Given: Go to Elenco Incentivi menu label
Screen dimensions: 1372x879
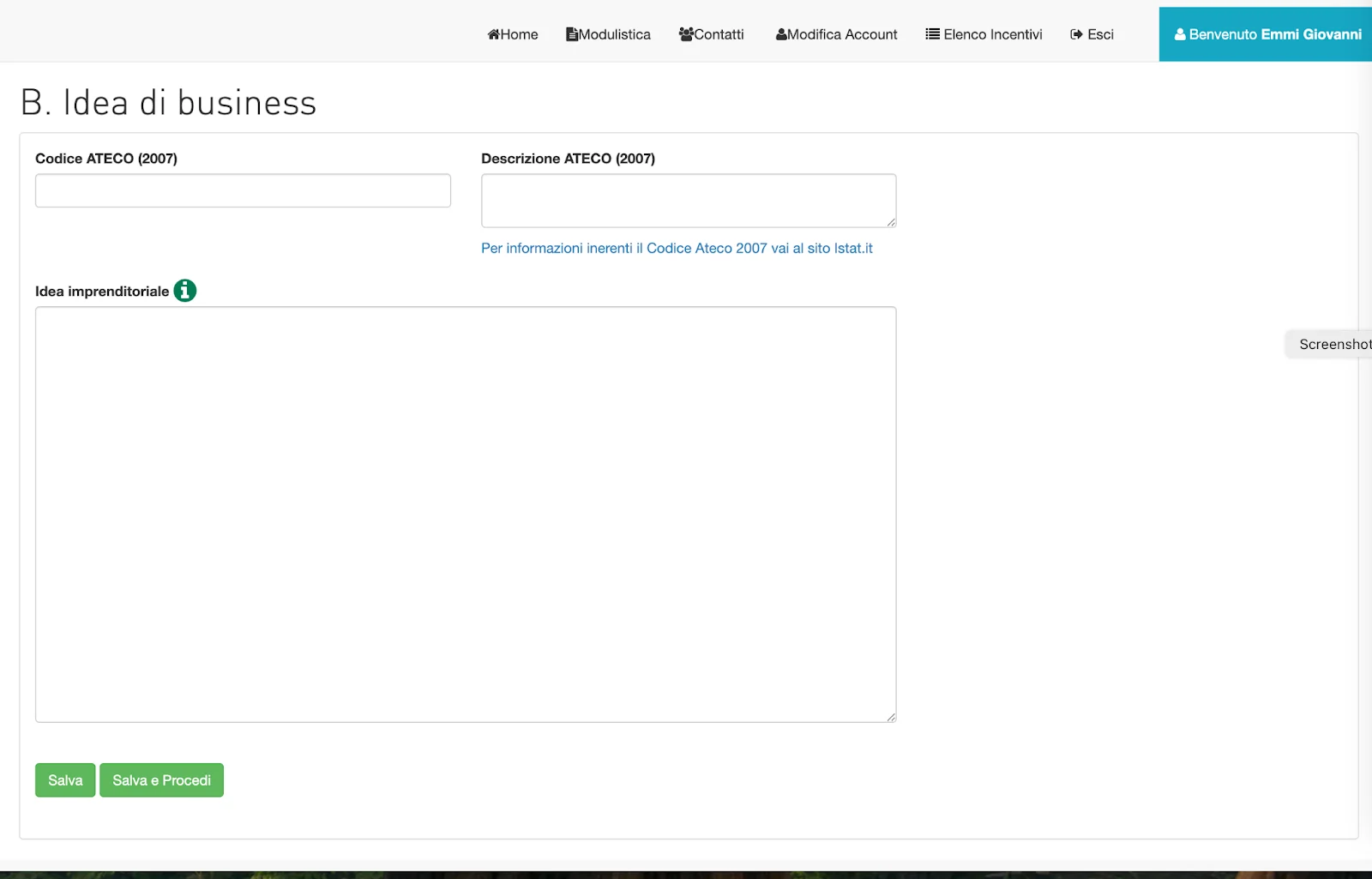Looking at the screenshot, I should coord(993,34).
